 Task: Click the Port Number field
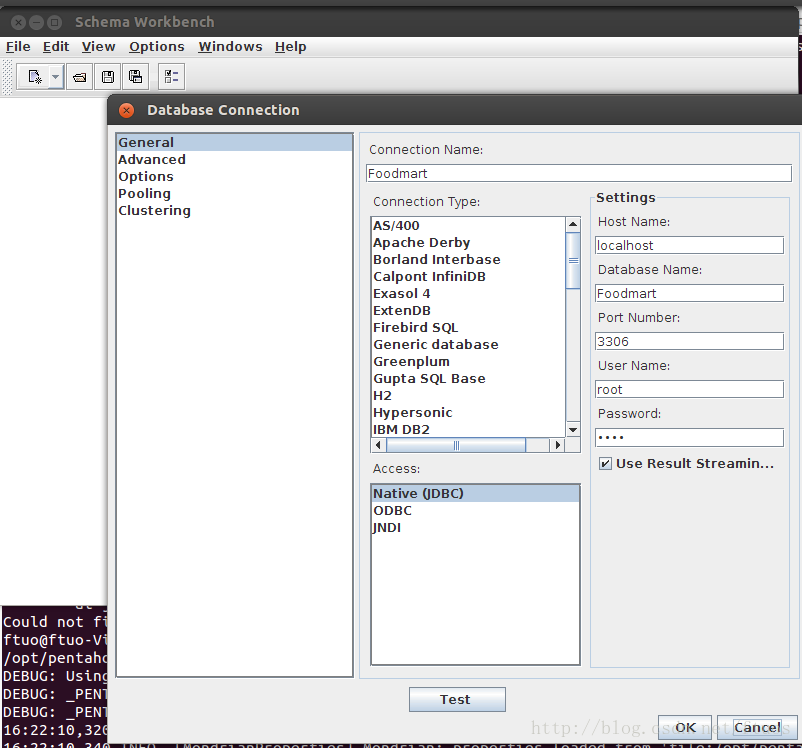pyautogui.click(x=689, y=341)
